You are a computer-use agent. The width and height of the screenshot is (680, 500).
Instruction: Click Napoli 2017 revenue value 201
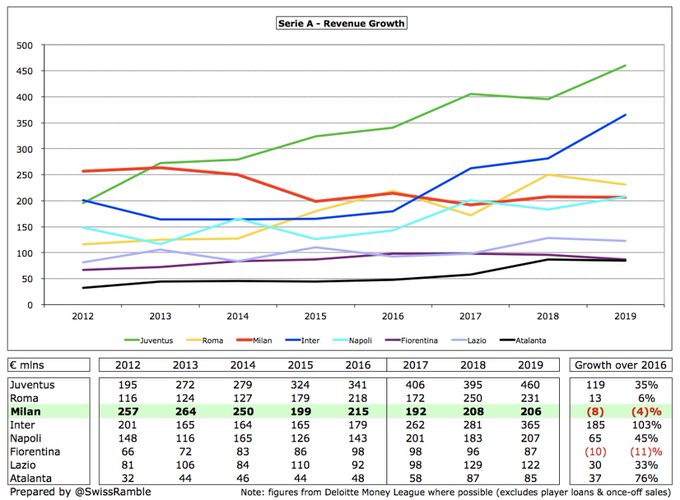point(415,438)
